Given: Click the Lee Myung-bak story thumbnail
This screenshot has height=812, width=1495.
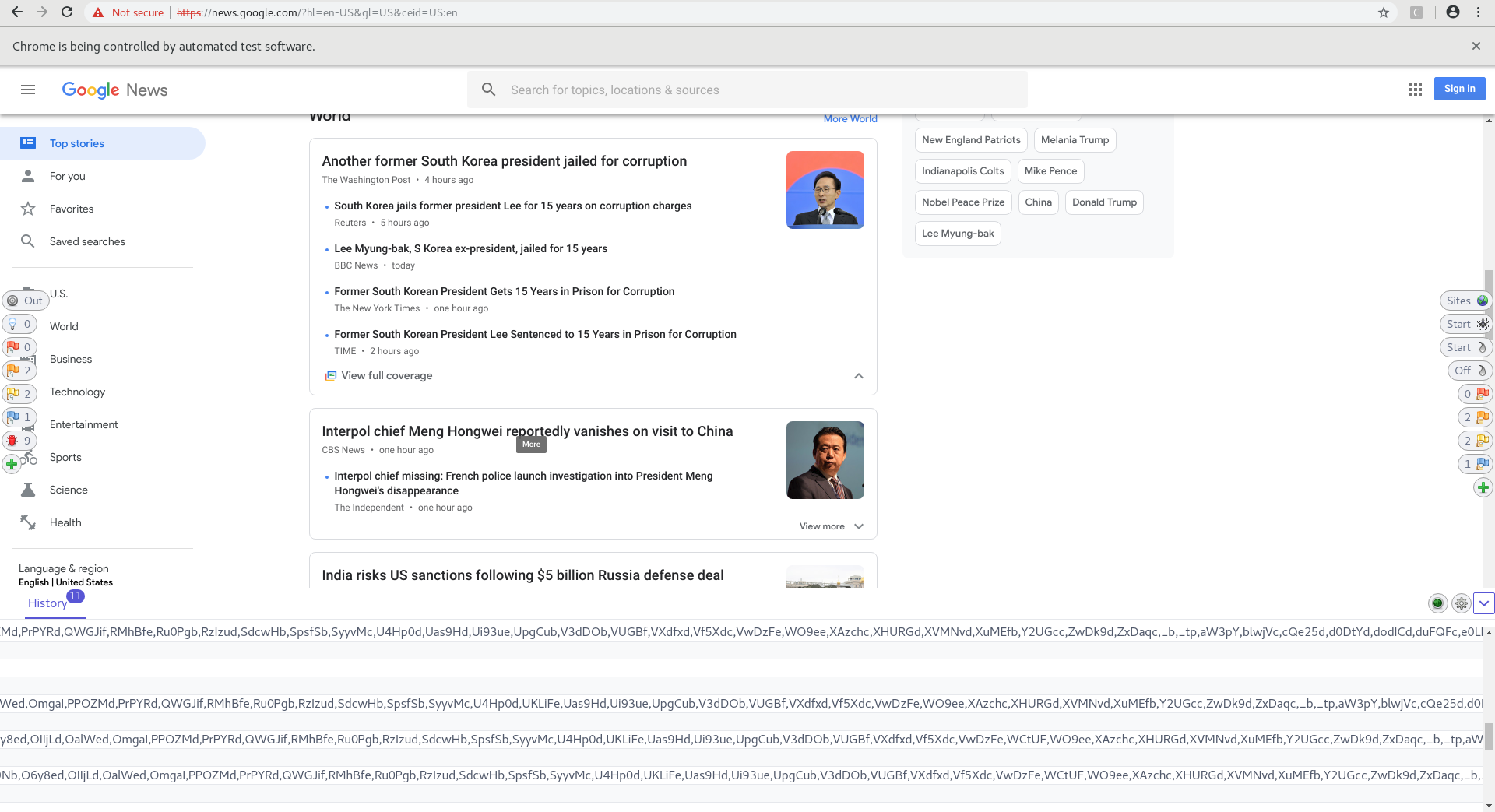Looking at the screenshot, I should [x=825, y=190].
